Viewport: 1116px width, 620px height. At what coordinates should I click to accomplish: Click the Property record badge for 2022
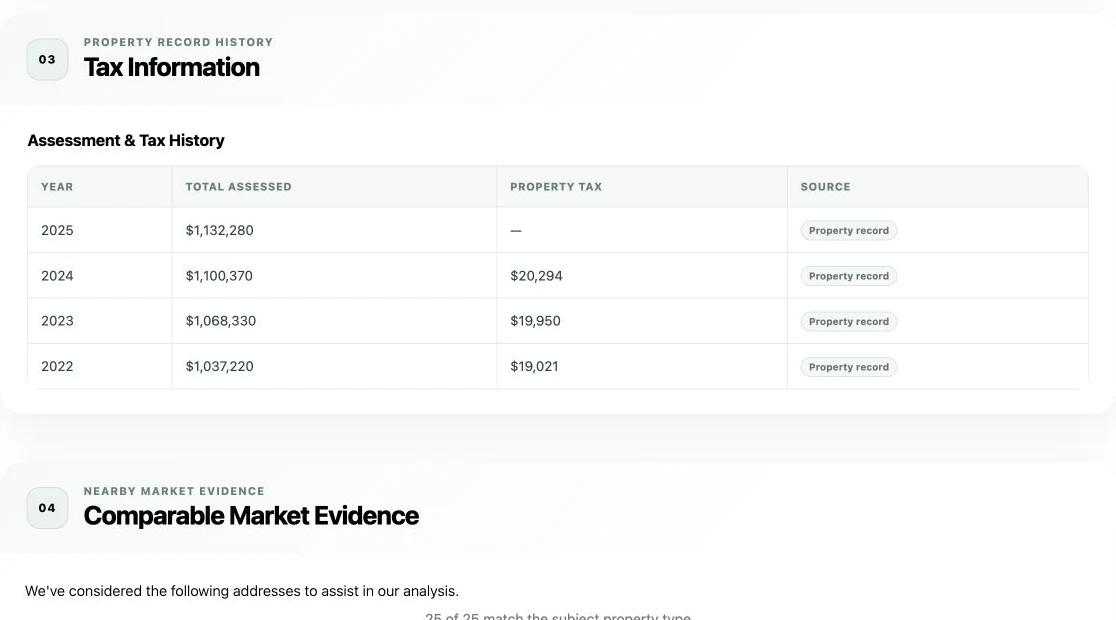848,367
